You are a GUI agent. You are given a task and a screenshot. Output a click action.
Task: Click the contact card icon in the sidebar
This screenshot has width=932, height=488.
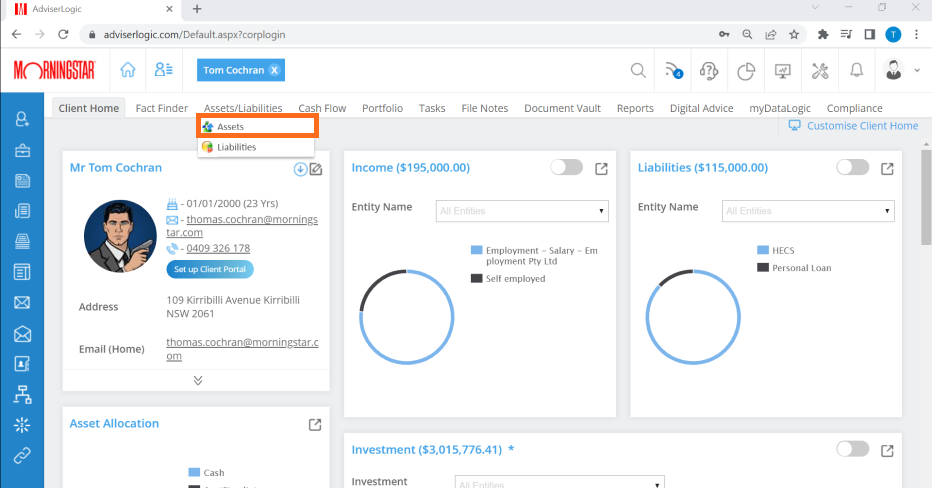[x=22, y=364]
